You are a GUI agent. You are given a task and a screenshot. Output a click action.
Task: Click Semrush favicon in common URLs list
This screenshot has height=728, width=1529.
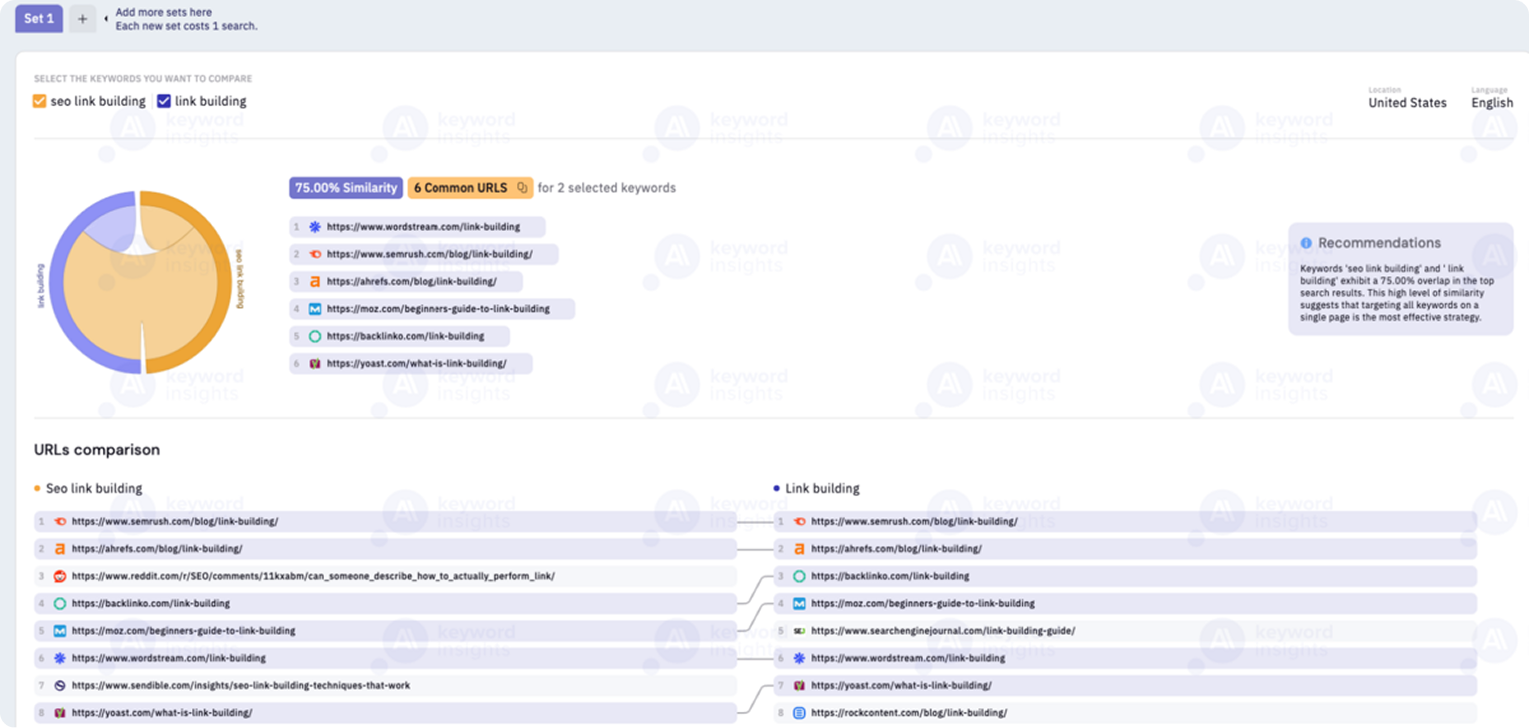coord(315,255)
